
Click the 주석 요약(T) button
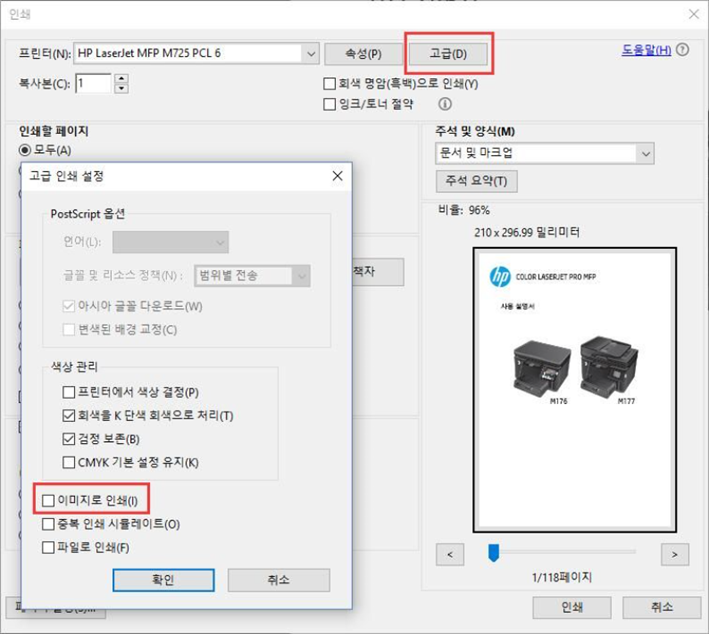pos(477,181)
